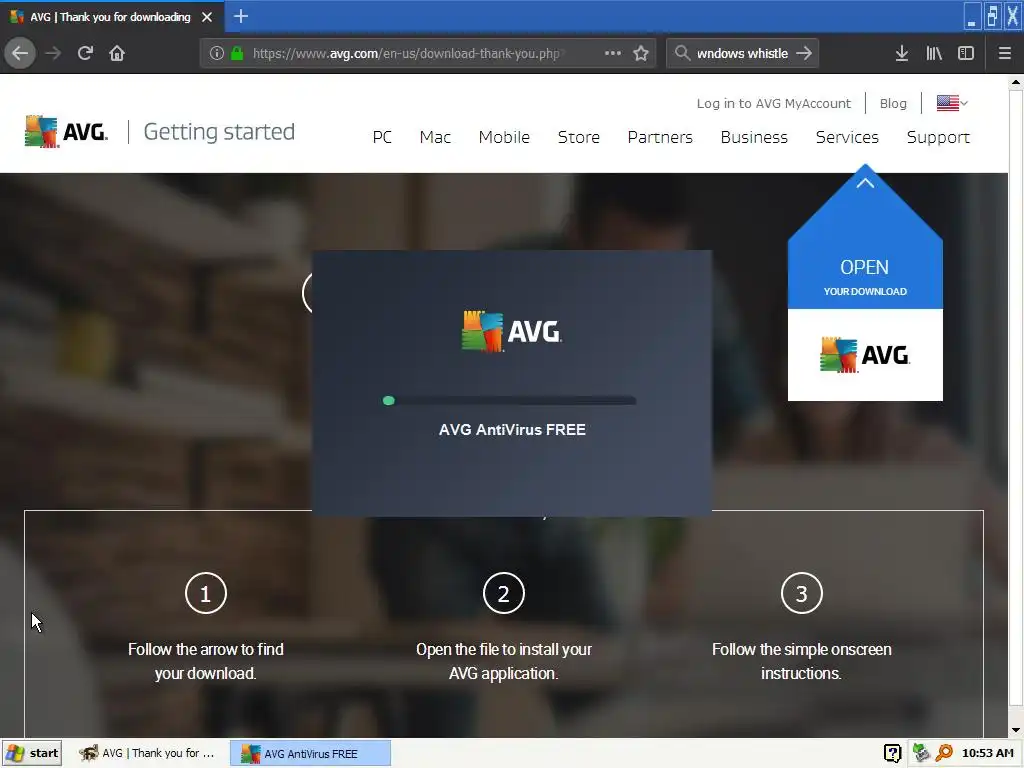Click the network computers tray icon
Image resolution: width=1024 pixels, height=768 pixels.
pyautogui.click(x=921, y=753)
